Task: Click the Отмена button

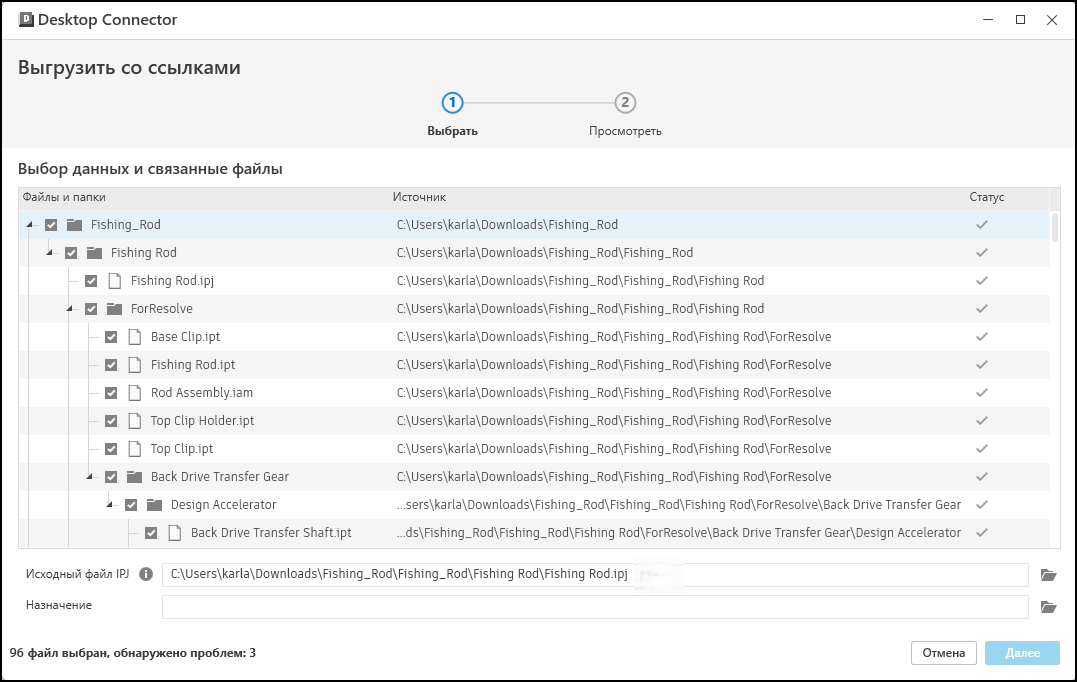Action: (x=943, y=653)
